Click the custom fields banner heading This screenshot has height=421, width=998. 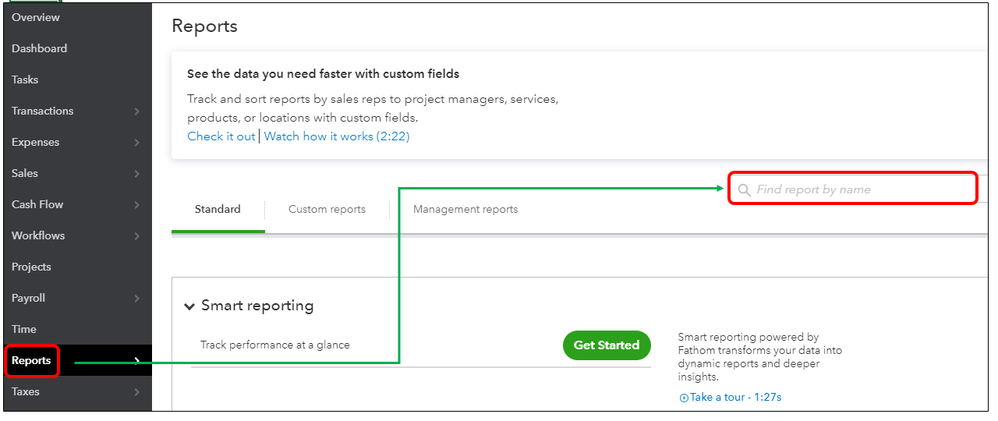tap(323, 74)
